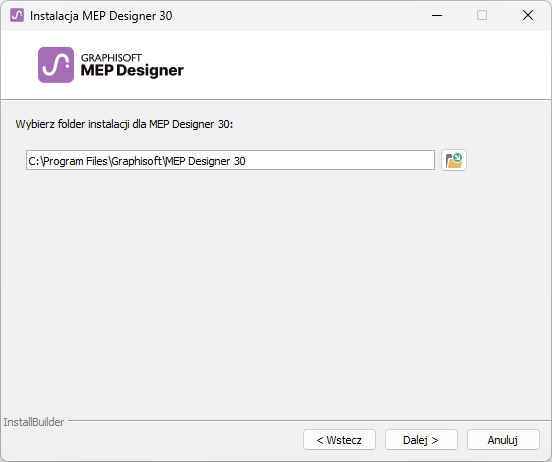Go back with the Wstecz button
The height and width of the screenshot is (462, 552).
tap(339, 439)
